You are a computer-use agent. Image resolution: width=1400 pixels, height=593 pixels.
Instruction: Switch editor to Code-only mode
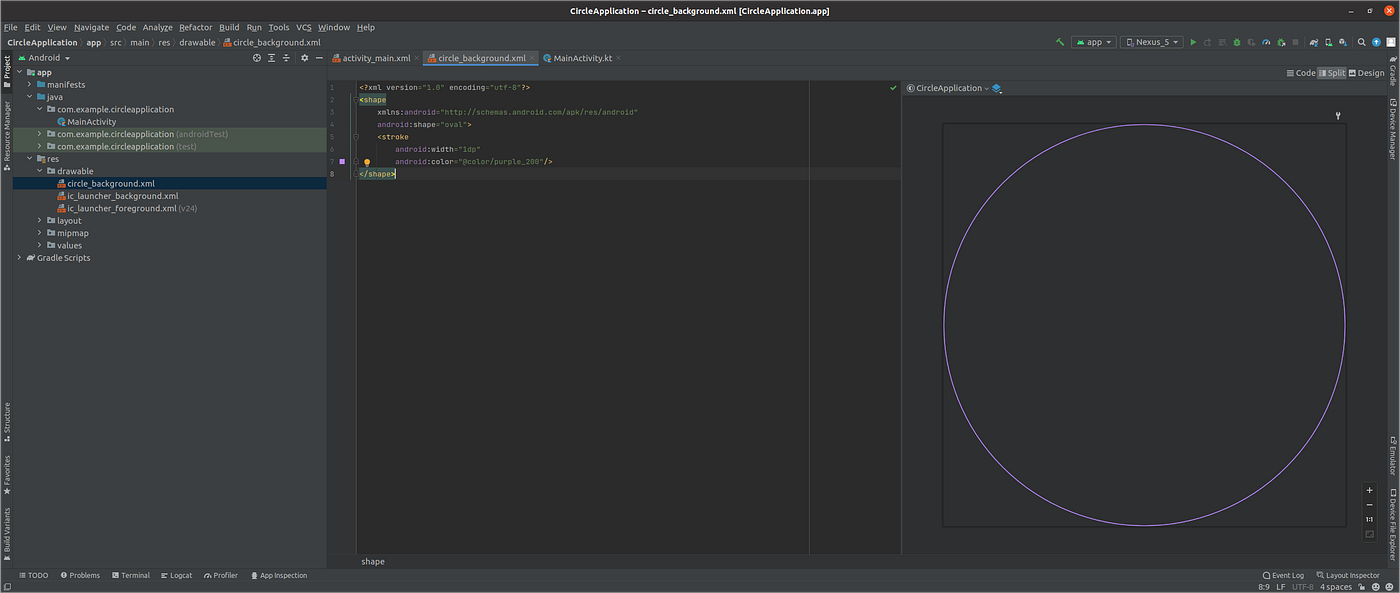coord(1300,72)
